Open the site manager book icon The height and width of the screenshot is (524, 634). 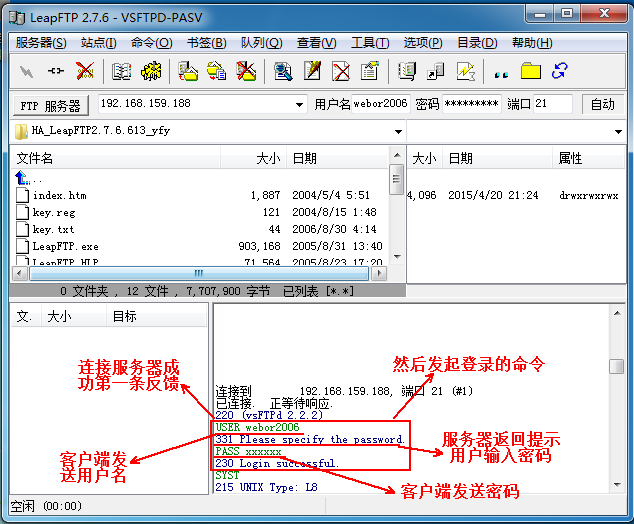tap(122, 71)
